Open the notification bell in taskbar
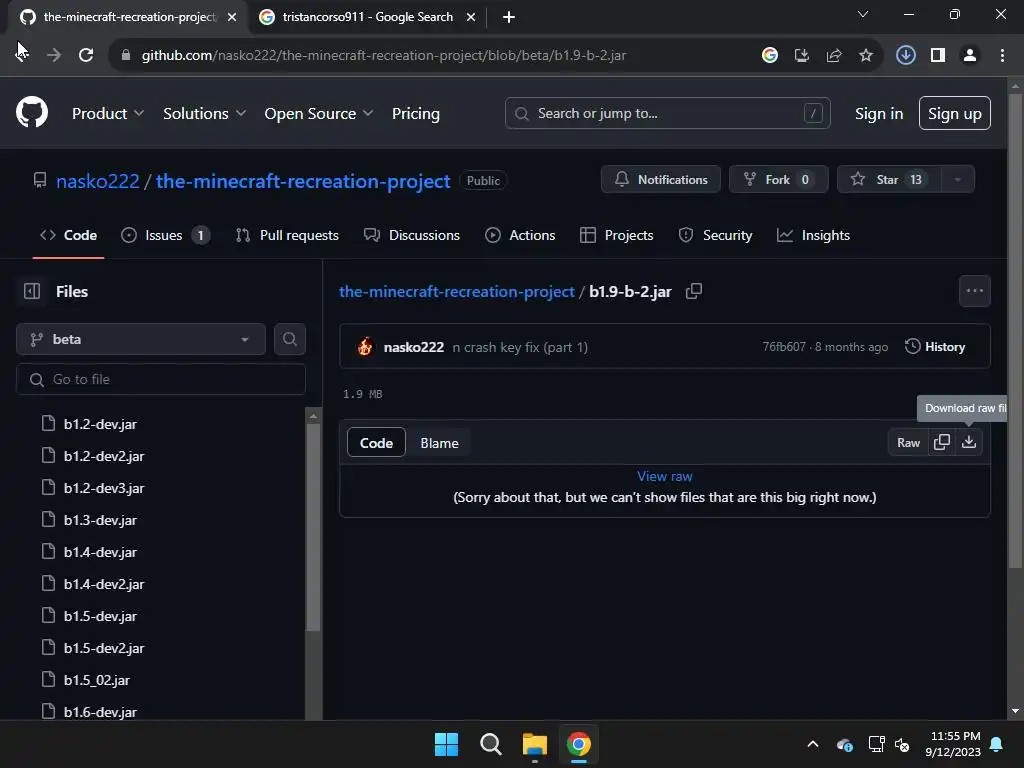The image size is (1024, 768). pyautogui.click(x=997, y=744)
